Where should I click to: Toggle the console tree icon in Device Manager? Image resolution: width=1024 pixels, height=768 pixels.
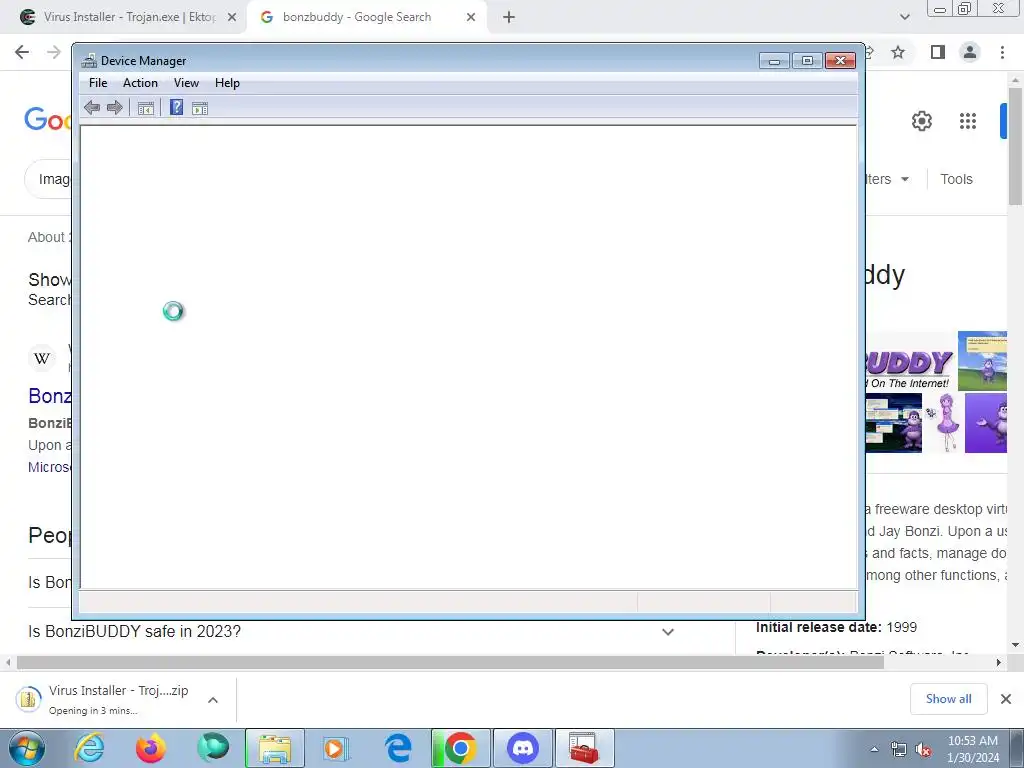[146, 108]
